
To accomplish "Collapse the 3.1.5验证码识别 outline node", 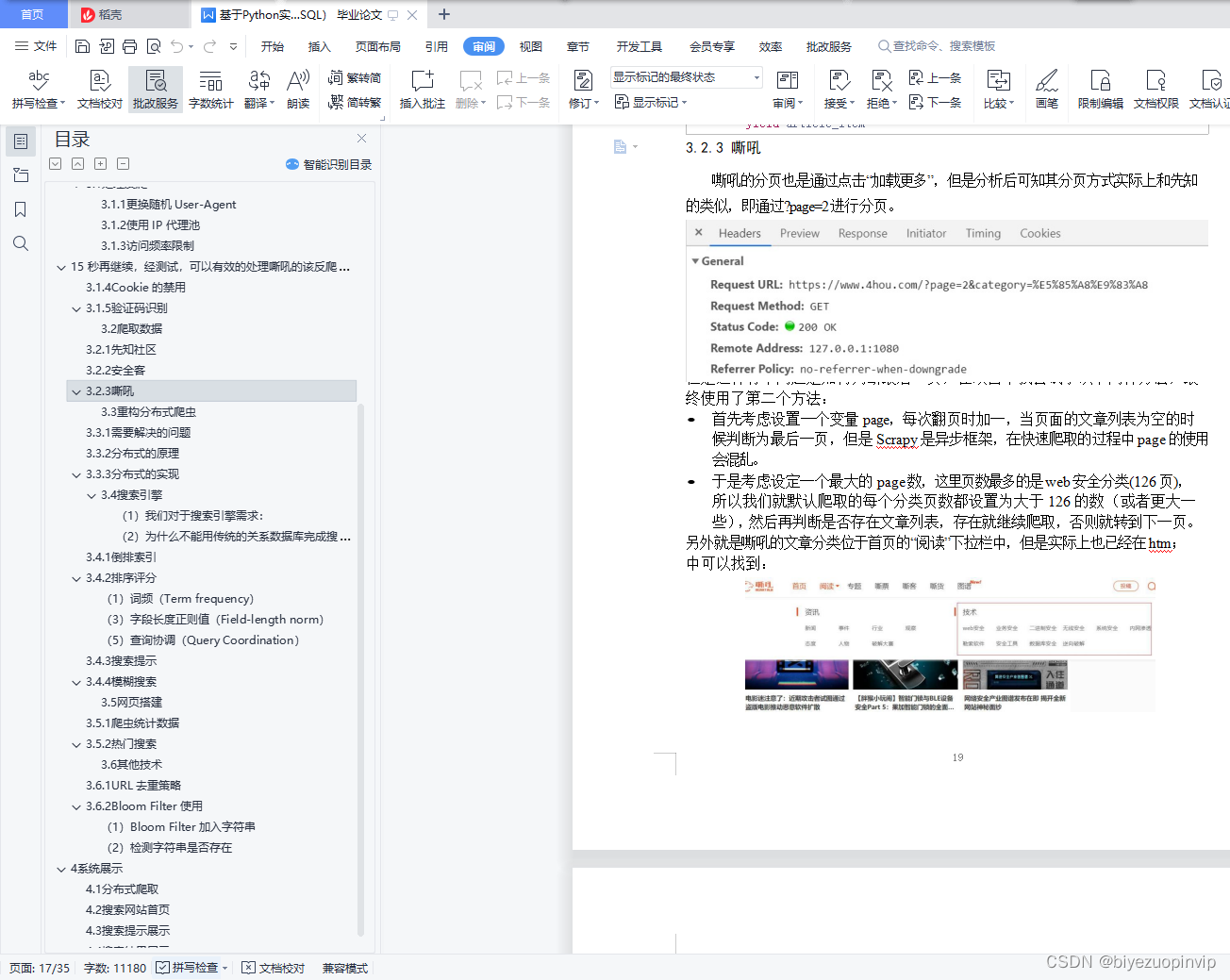I will point(76,308).
